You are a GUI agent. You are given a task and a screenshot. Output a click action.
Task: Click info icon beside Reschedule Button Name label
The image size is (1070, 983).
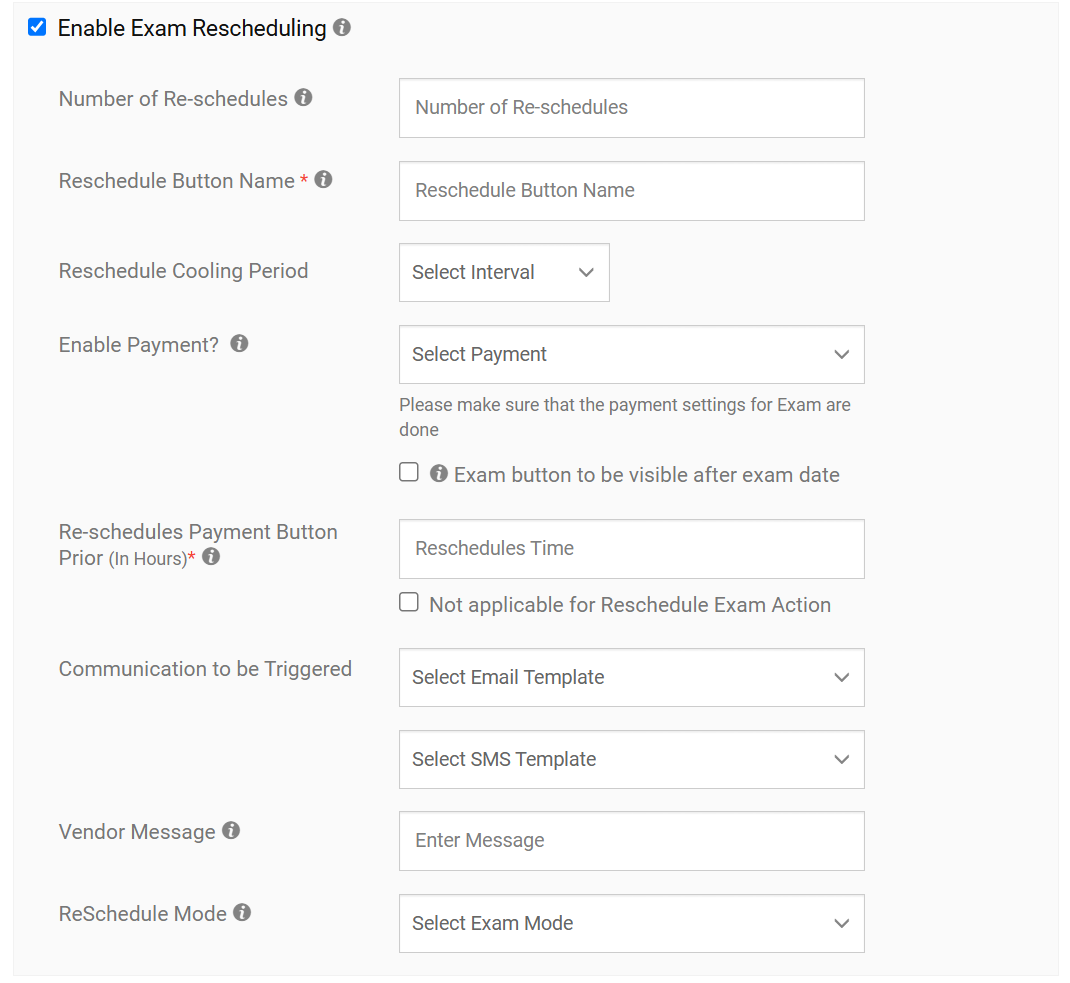pyautogui.click(x=323, y=180)
